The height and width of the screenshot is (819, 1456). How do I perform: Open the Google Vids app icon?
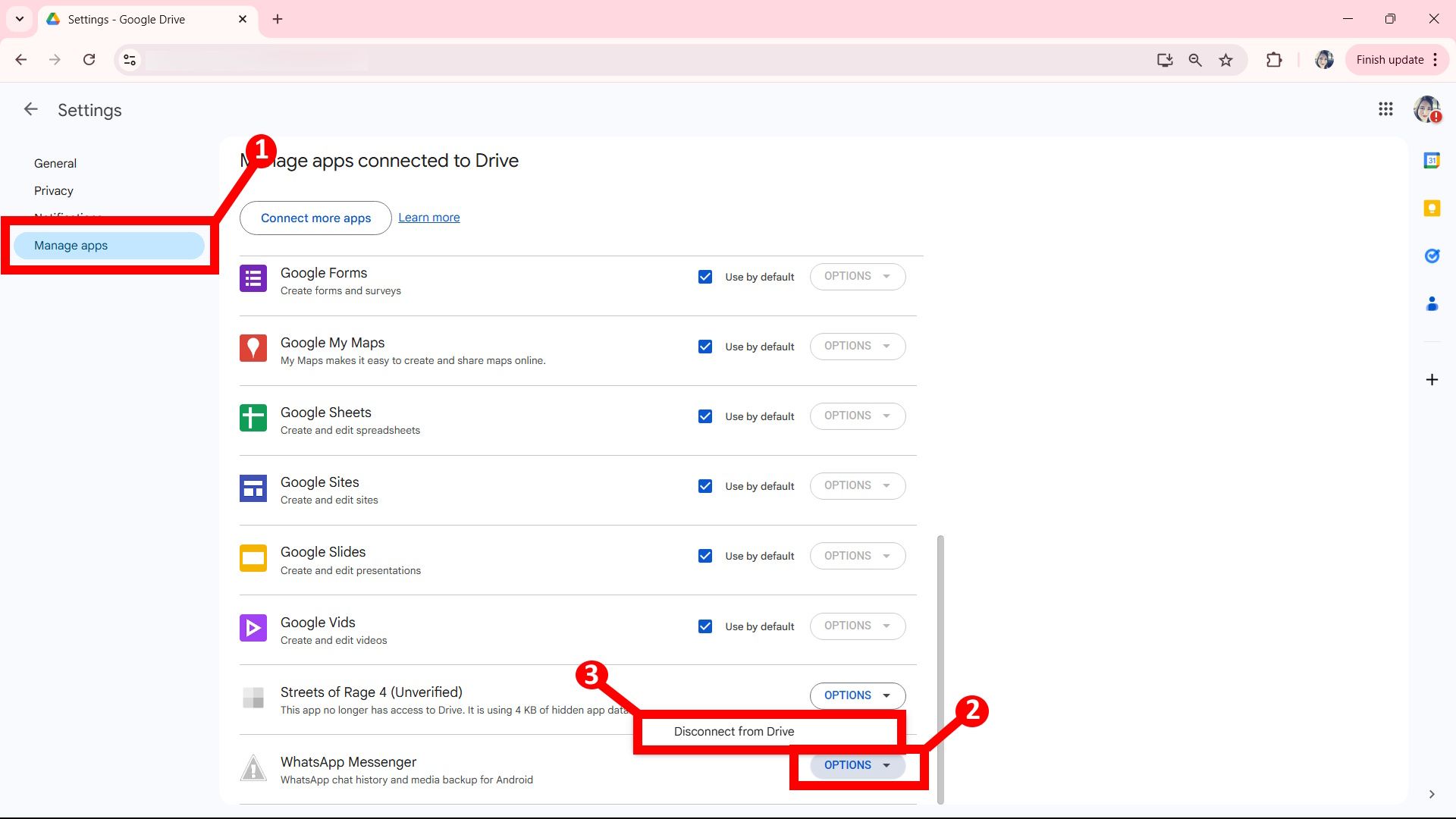253,628
